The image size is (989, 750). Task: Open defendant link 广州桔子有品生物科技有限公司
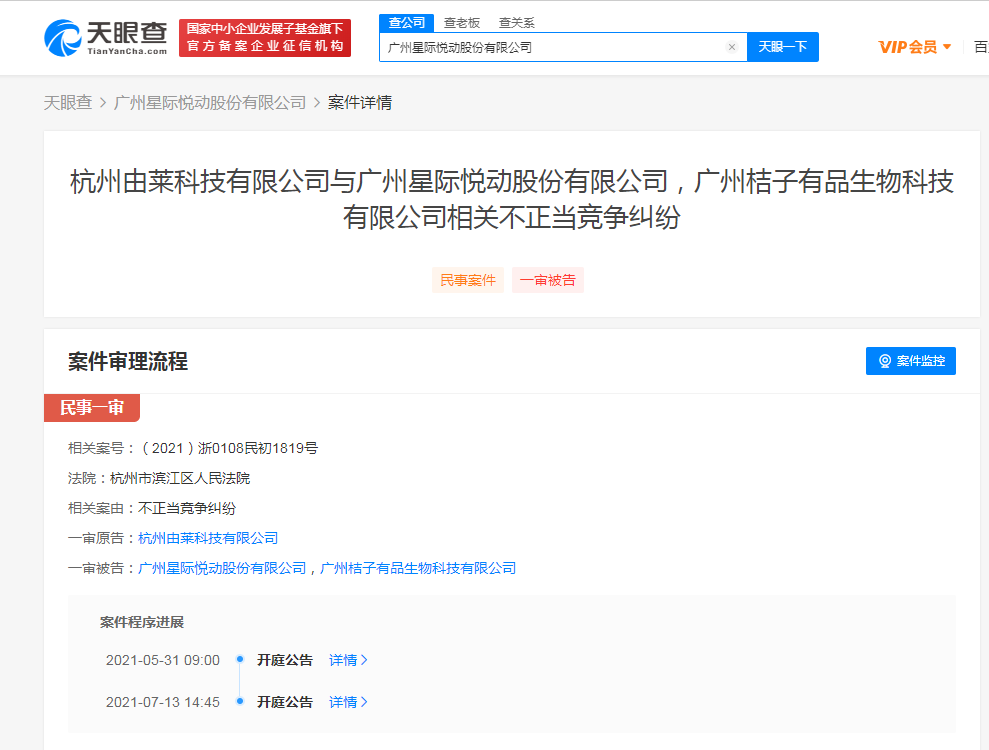click(x=420, y=567)
